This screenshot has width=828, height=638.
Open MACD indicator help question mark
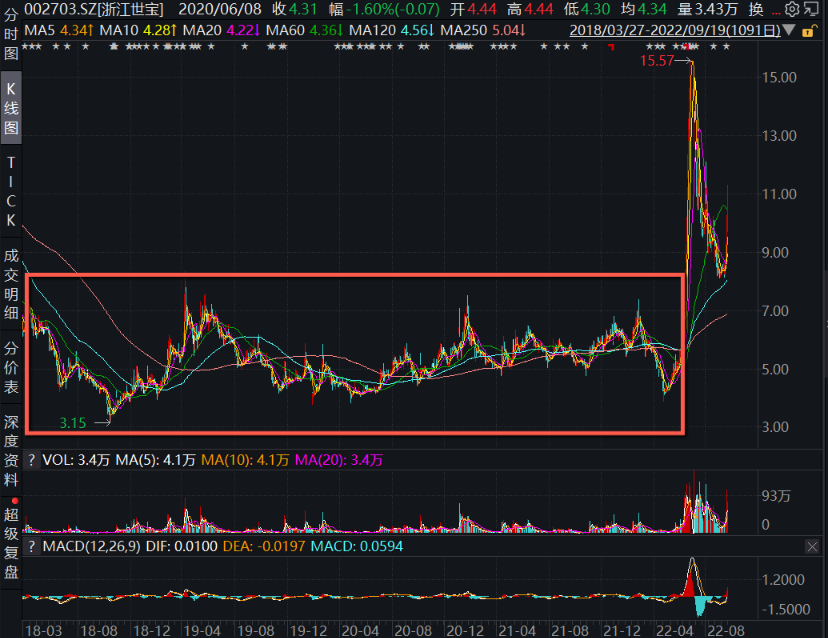31,547
